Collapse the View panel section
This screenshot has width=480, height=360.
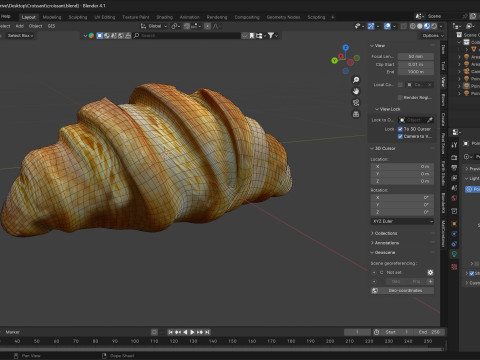click(377, 46)
